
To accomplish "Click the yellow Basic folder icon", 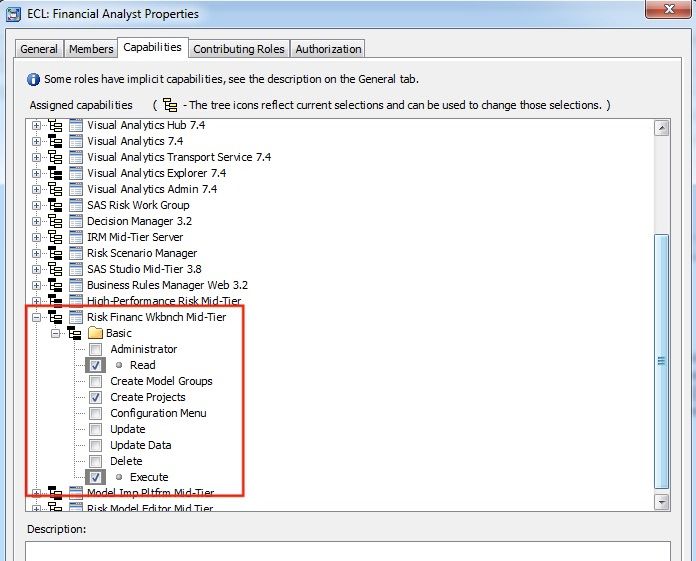I will tap(95, 333).
